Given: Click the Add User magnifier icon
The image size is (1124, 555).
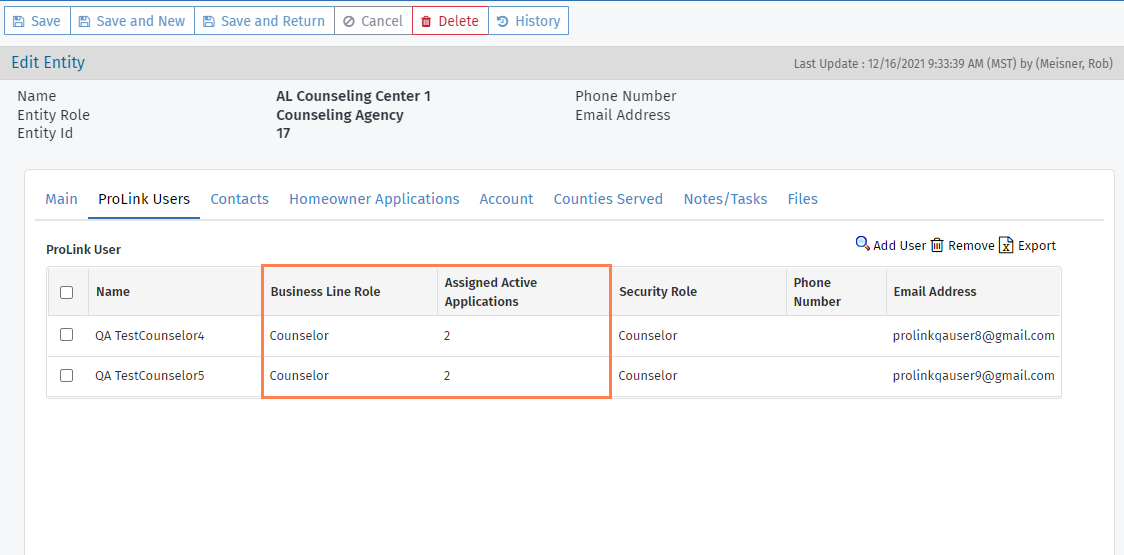Looking at the screenshot, I should tap(862, 244).
